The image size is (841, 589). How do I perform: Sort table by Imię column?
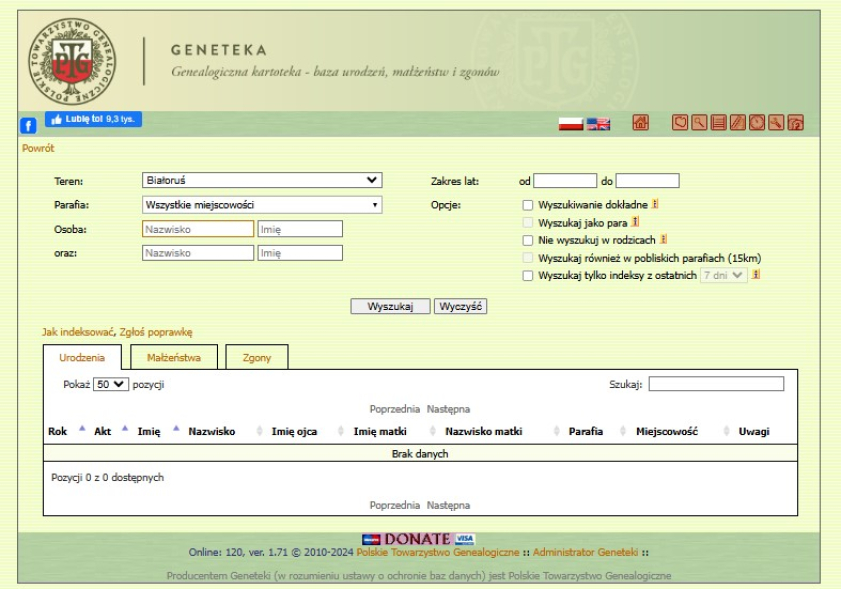(157, 431)
